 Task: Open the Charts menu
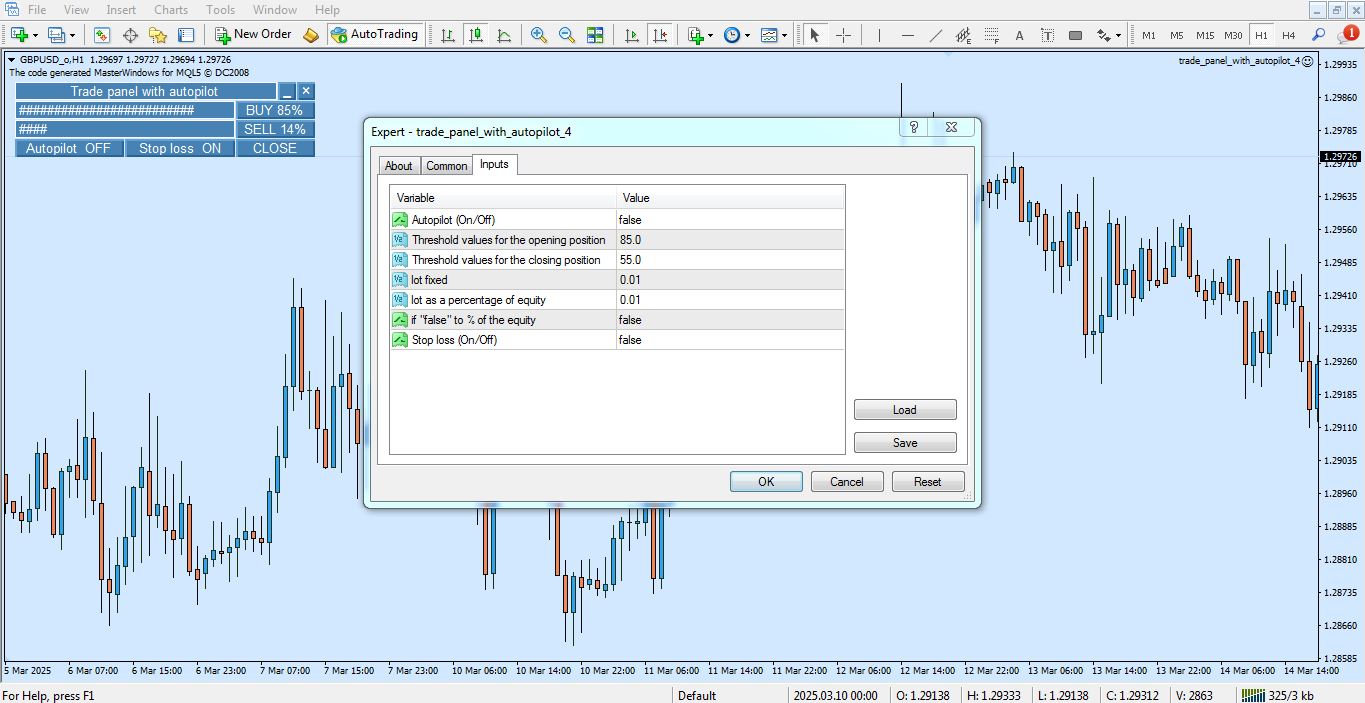tap(170, 9)
